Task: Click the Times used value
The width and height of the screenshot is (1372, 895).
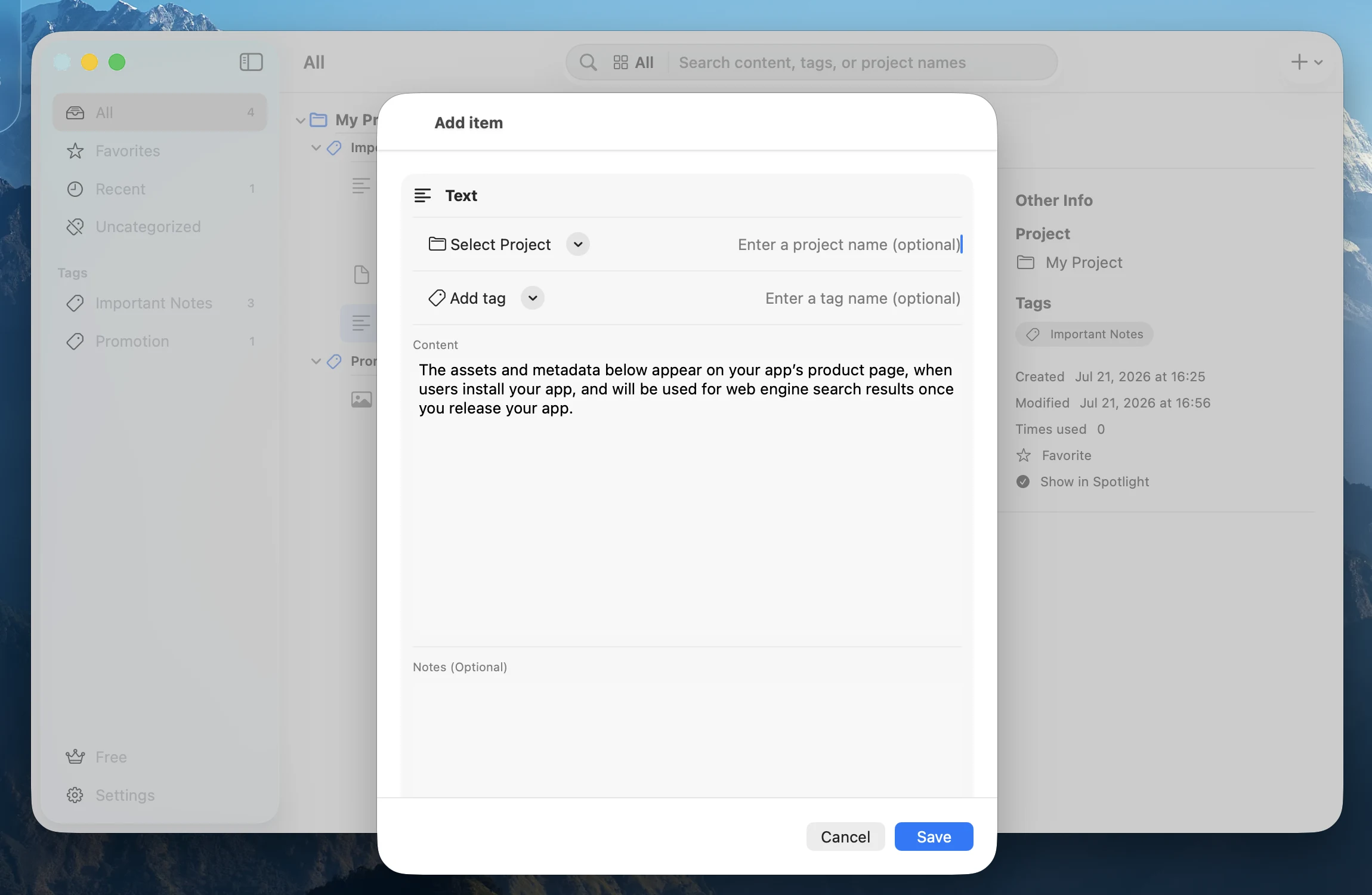Action: [x=1101, y=429]
